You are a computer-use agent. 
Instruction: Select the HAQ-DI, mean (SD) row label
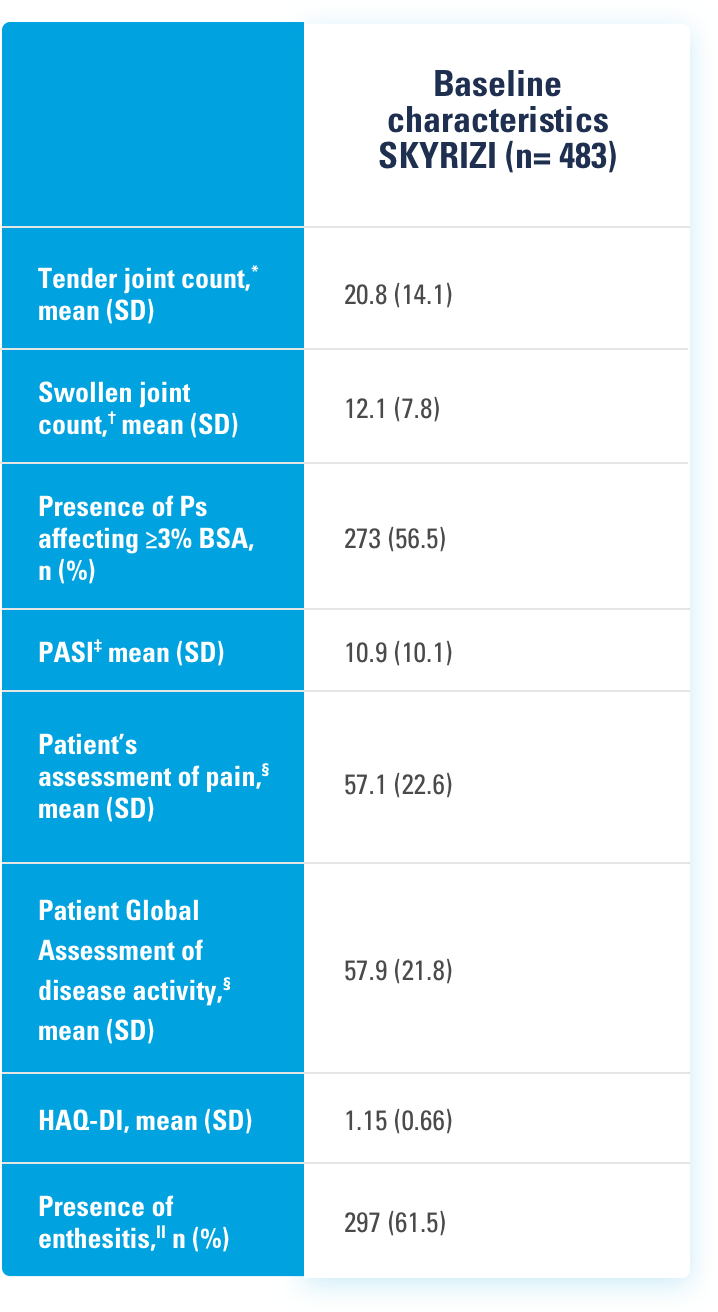pos(144,1121)
